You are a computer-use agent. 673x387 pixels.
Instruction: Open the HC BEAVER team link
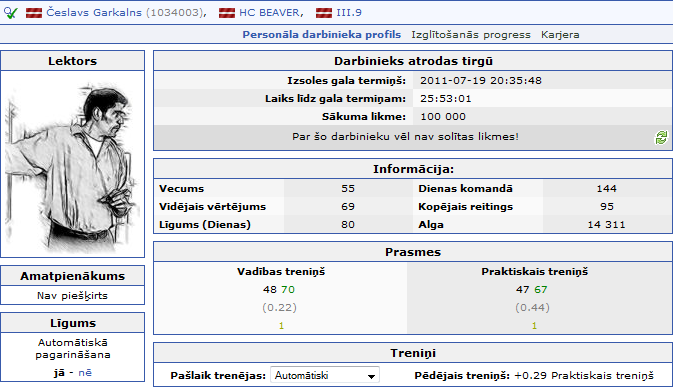[x=269, y=12]
